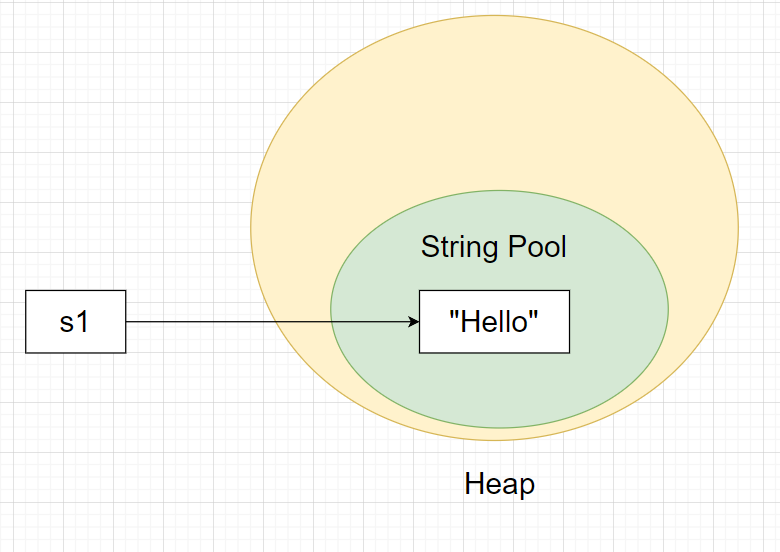Select the "Hello" string rectangle
Image resolution: width=780 pixels, height=552 pixels.
(x=494, y=322)
